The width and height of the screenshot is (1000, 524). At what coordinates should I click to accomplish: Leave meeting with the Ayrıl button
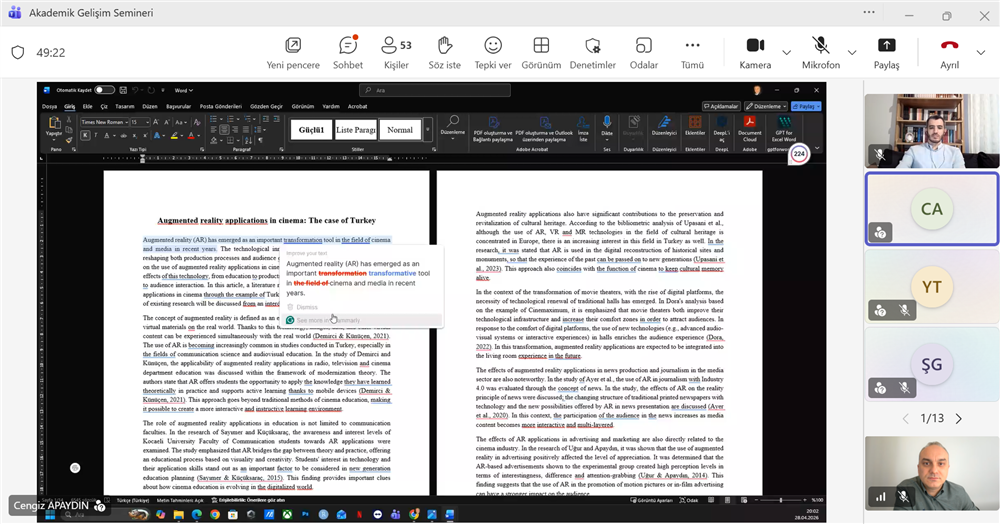tap(949, 46)
